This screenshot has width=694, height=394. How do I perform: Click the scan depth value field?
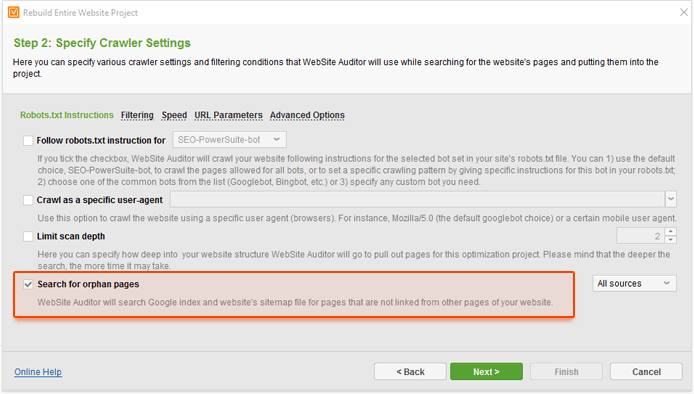pyautogui.click(x=641, y=236)
